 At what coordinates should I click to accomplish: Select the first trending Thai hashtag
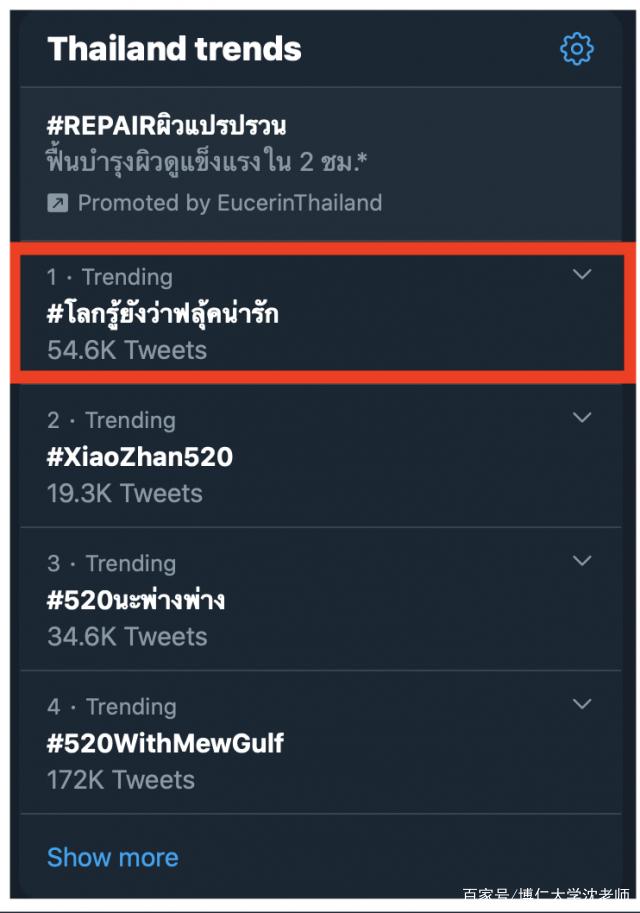tap(162, 313)
